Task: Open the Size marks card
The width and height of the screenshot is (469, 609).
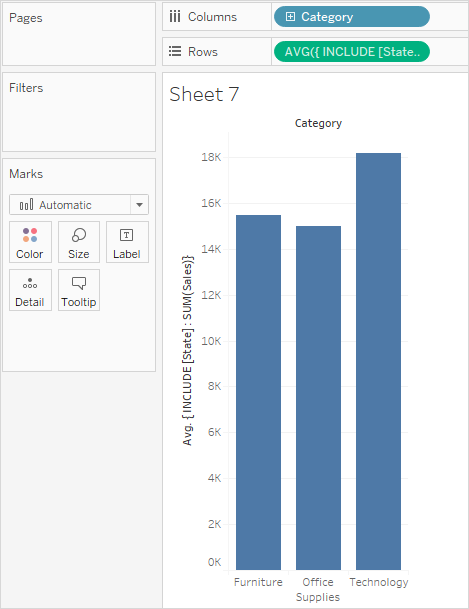Action: click(x=79, y=242)
